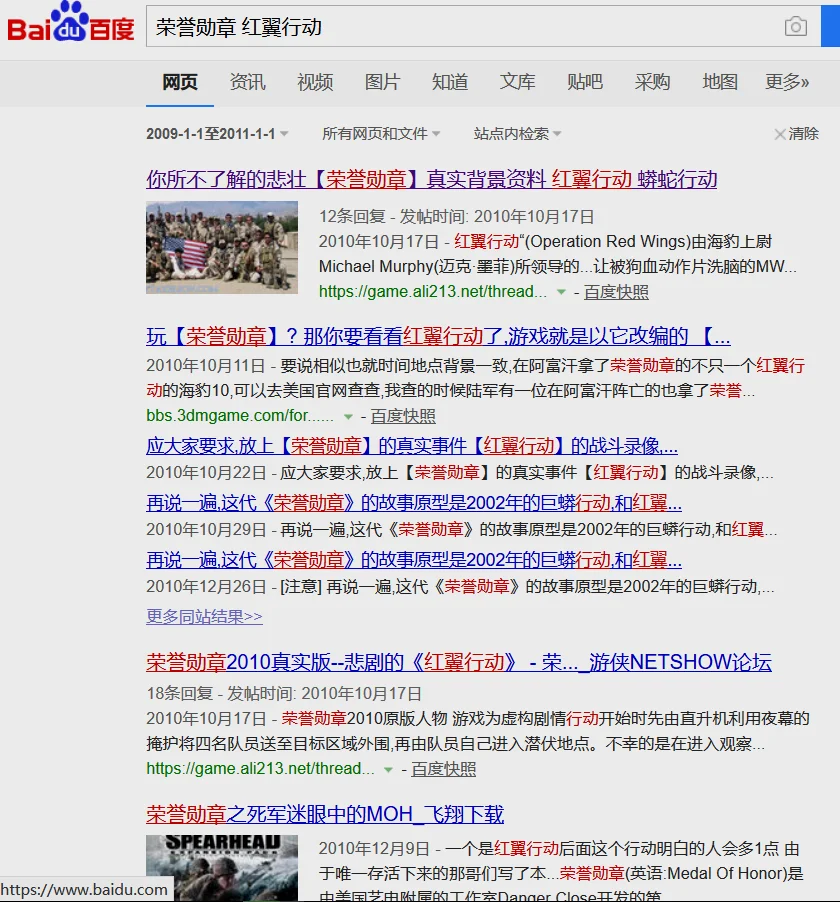Open the 所有网页和文件 dropdown
The image size is (840, 902).
click(381, 134)
